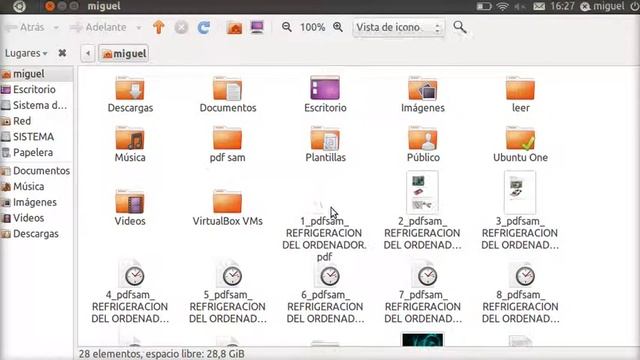
Task: Open the Computer toolbar icon
Action: pos(257,27)
